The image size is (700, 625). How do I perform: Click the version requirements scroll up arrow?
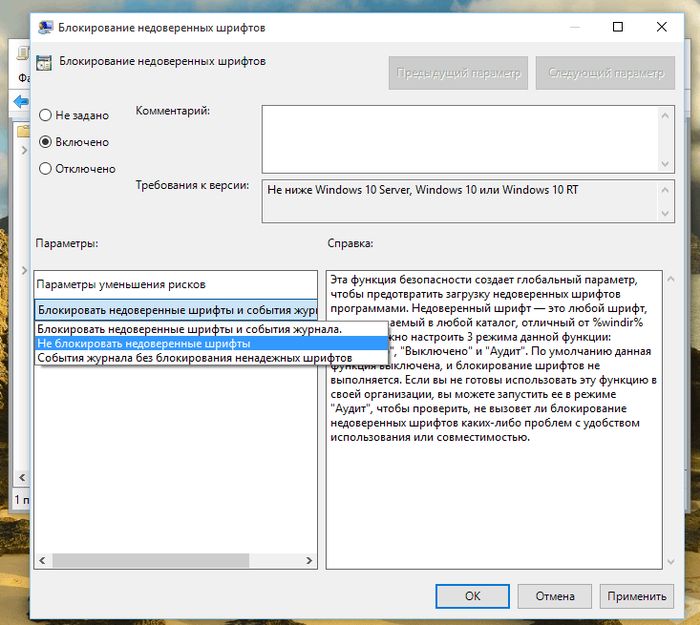(x=665, y=190)
